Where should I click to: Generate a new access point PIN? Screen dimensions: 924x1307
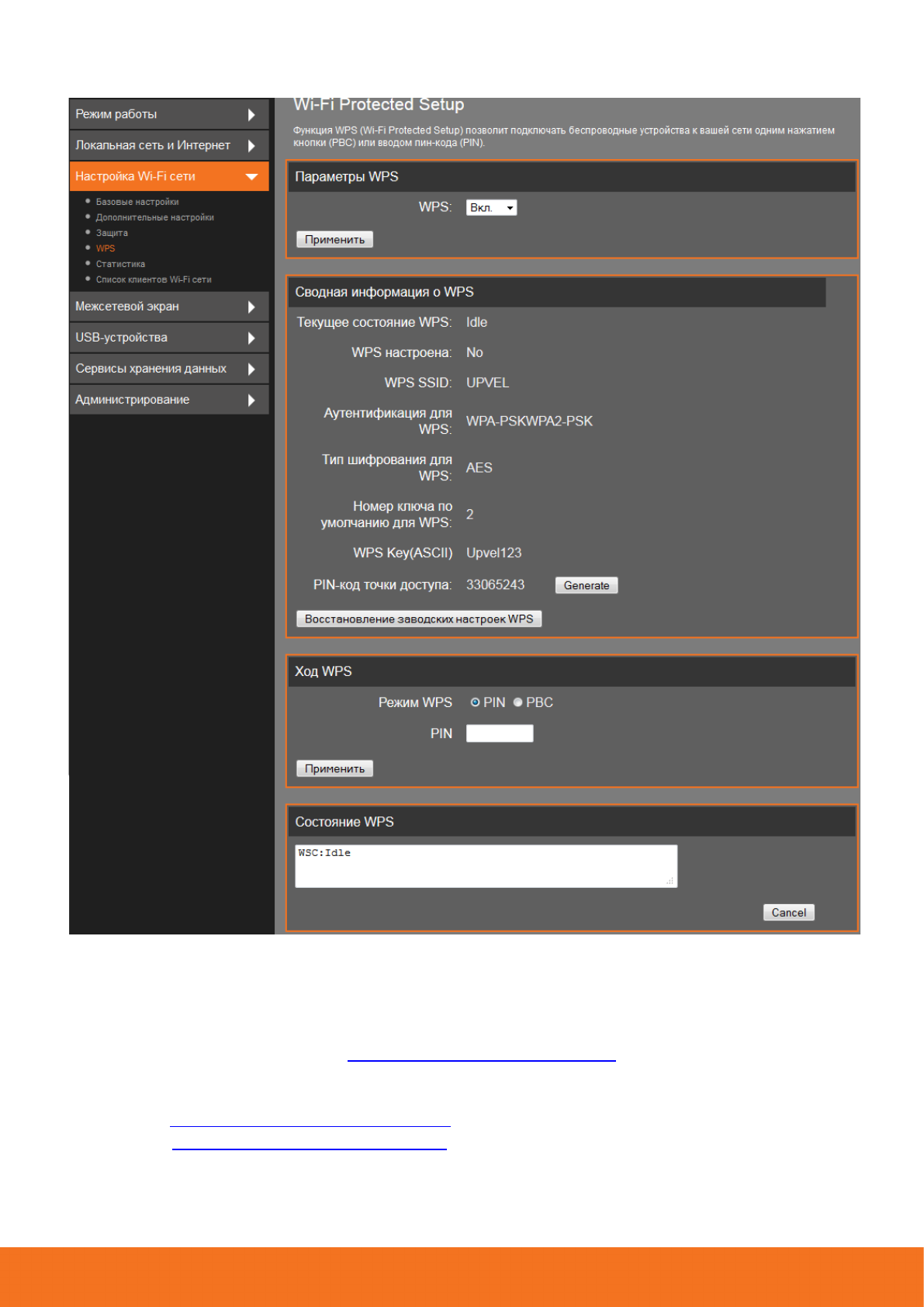[x=586, y=585]
